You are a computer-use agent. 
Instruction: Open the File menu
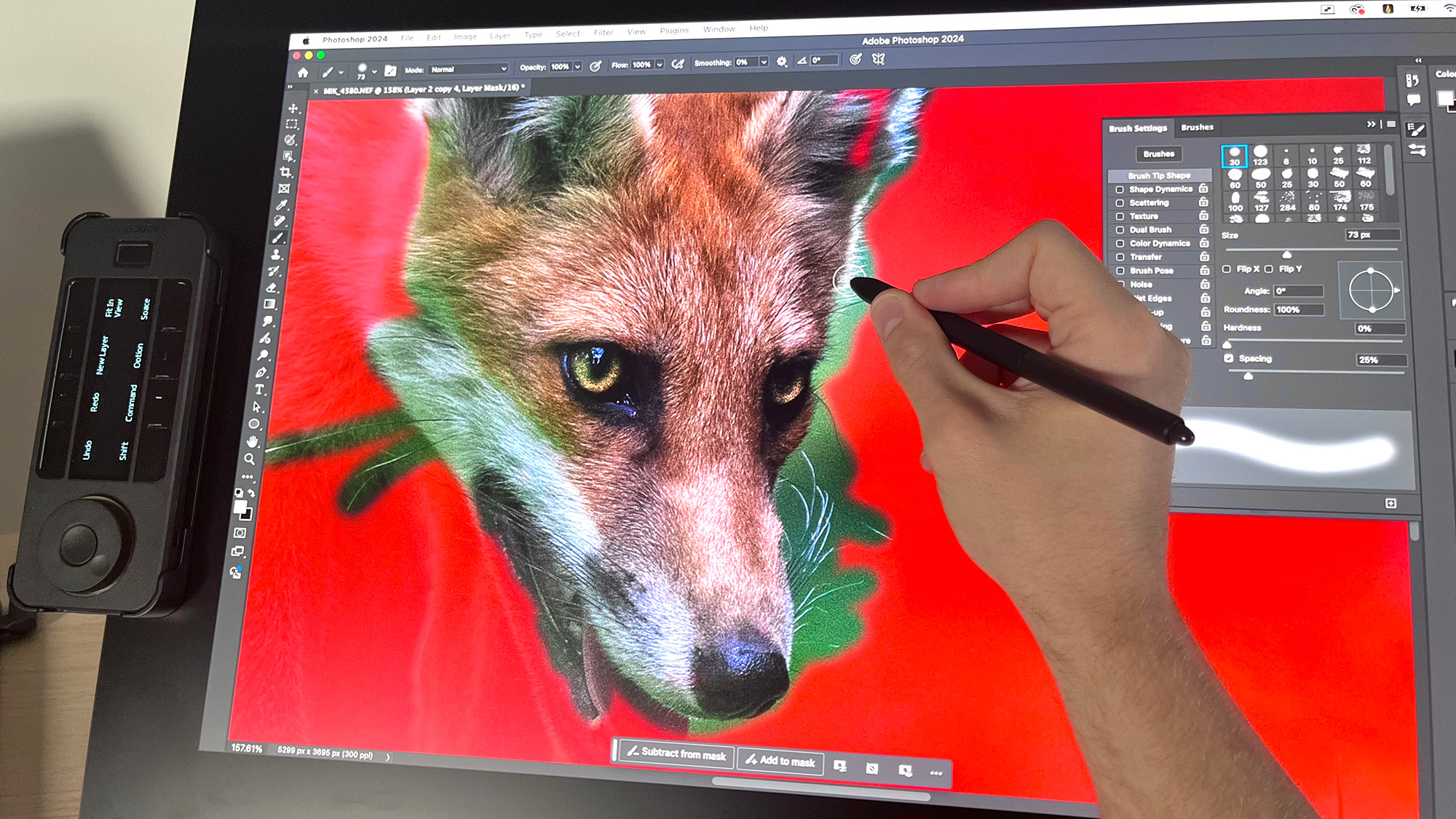click(x=407, y=38)
